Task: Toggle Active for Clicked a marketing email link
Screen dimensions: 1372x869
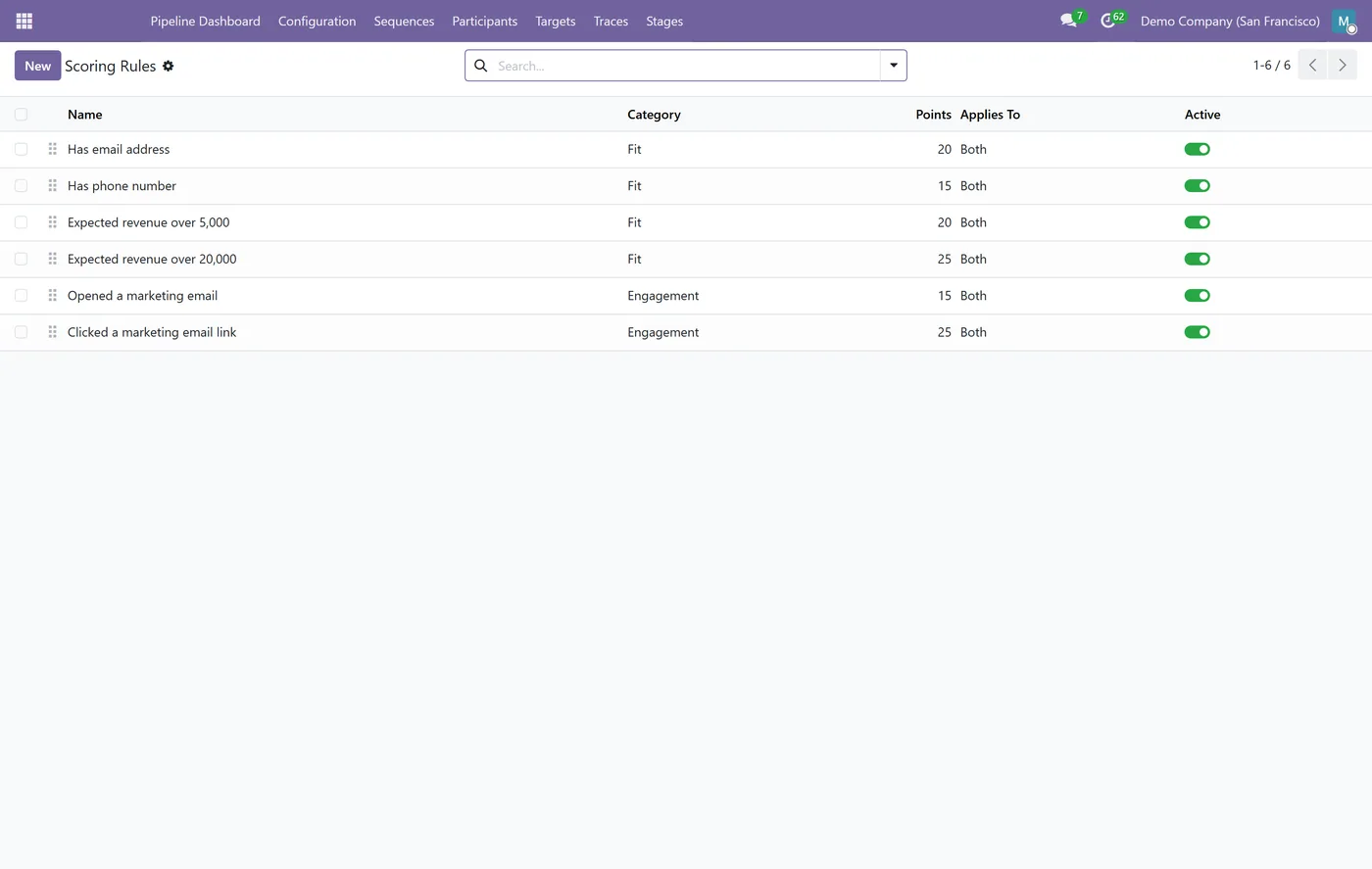Action: [x=1198, y=332]
